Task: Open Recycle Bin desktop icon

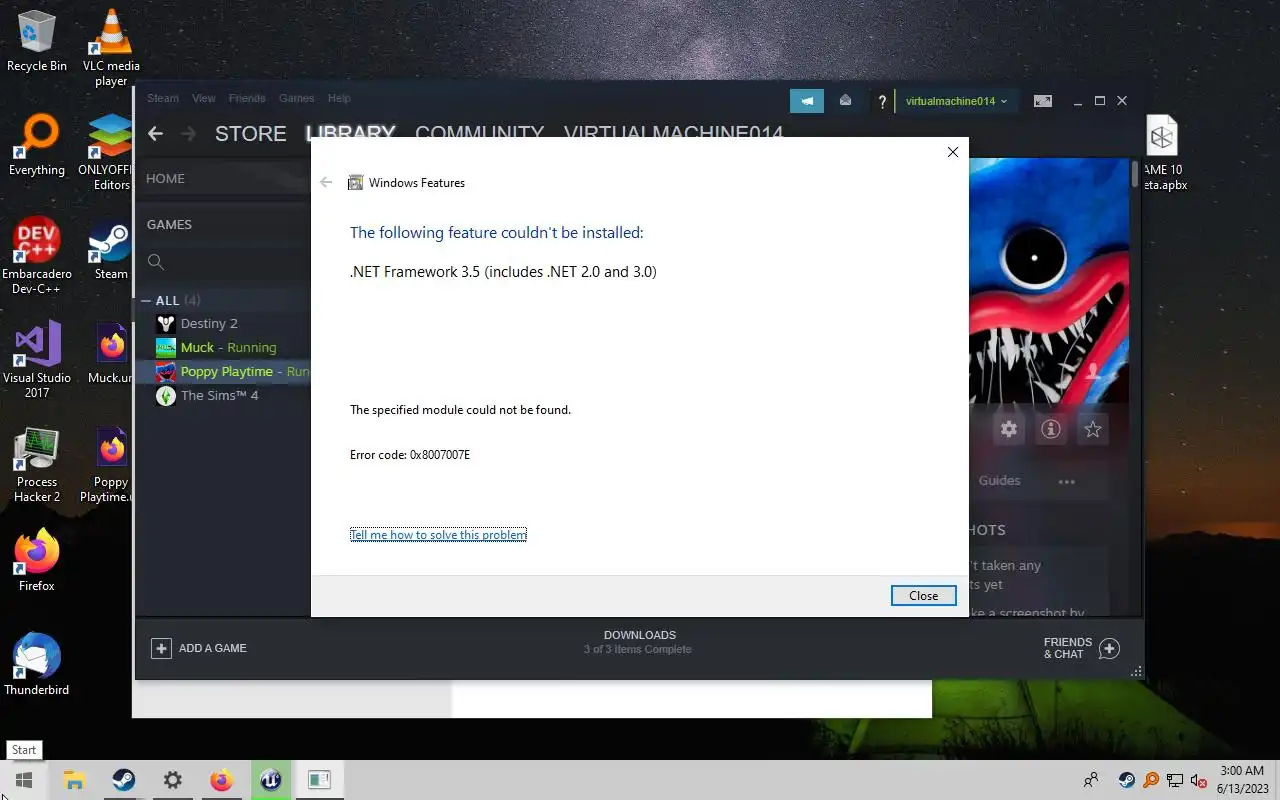Action: coord(37,42)
